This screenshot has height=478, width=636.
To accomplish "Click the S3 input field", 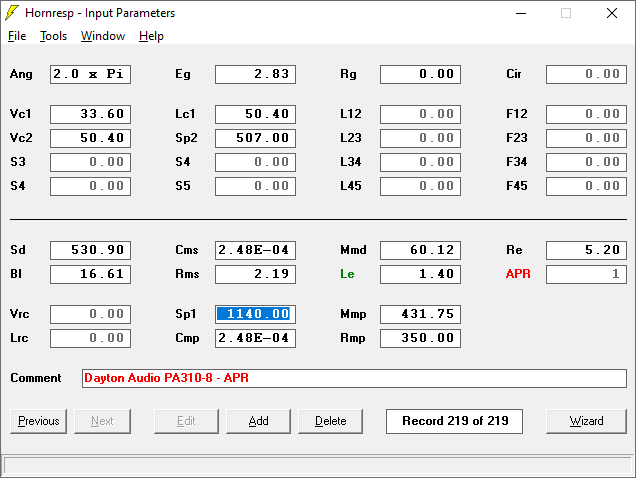I will tap(90, 162).
